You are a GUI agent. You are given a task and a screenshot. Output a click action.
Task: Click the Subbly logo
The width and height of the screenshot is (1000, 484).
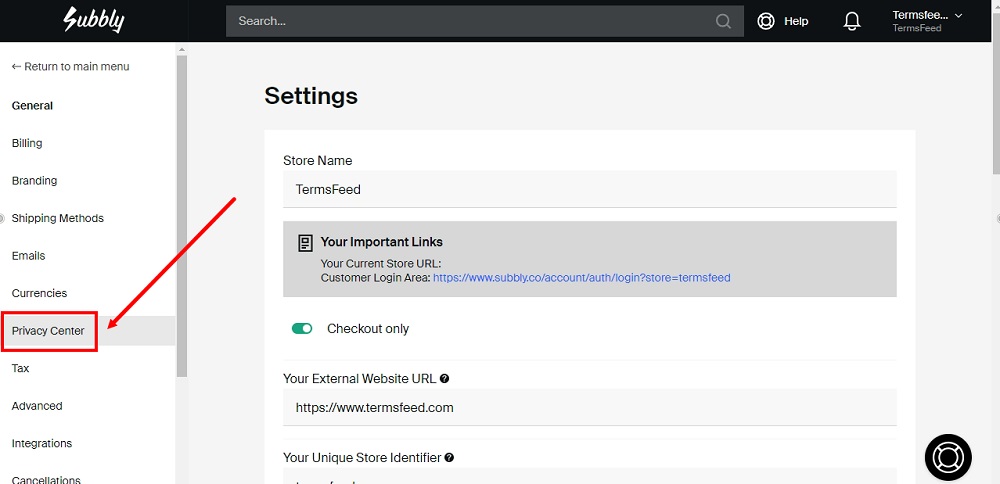click(94, 20)
